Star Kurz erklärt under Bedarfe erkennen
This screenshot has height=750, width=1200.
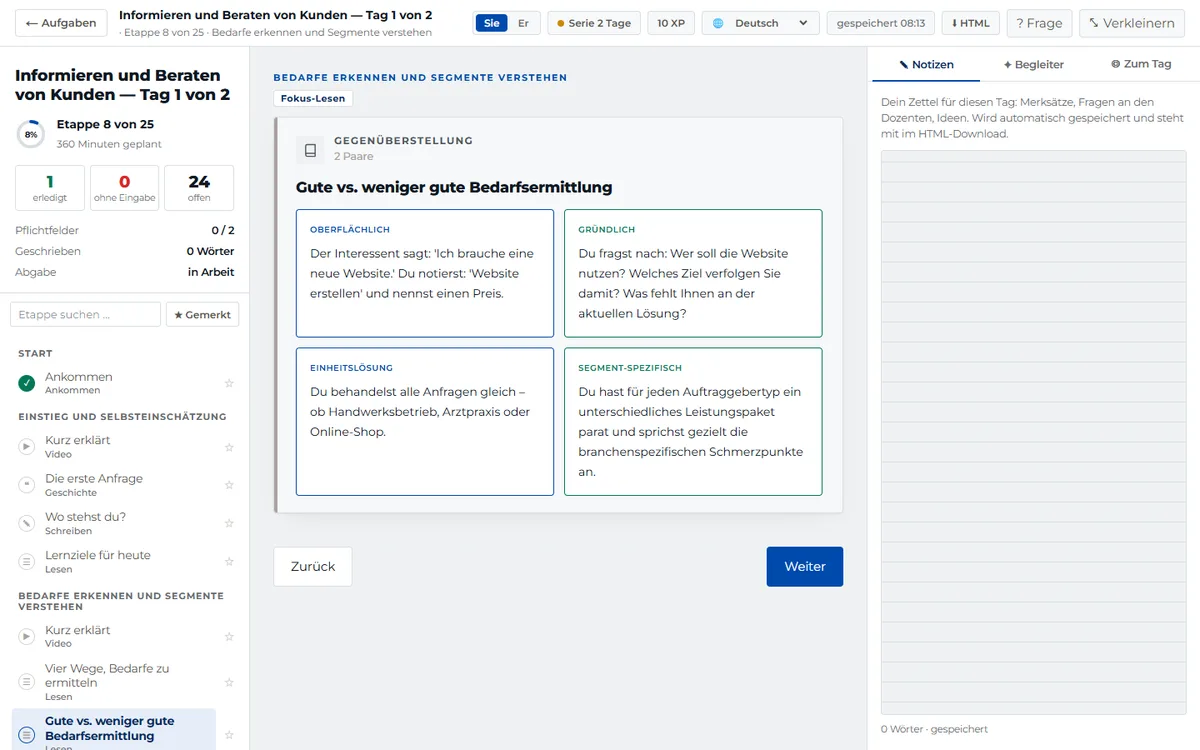[229, 637]
